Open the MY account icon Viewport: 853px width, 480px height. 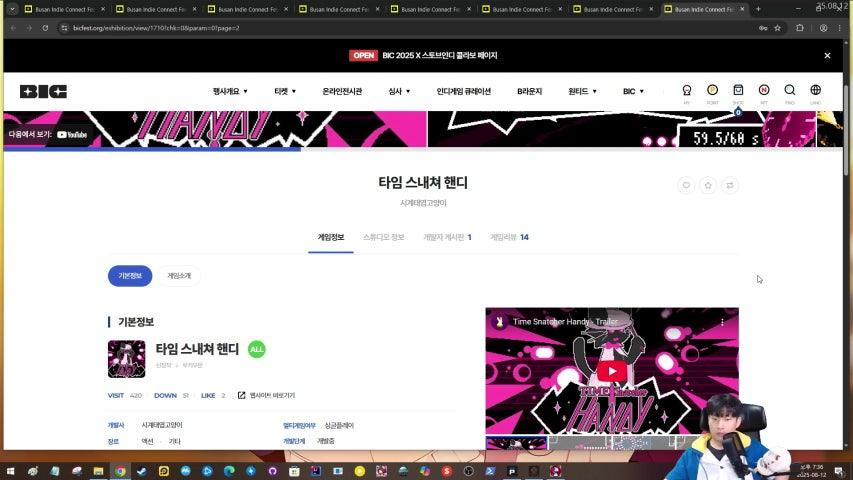pyautogui.click(x=687, y=91)
